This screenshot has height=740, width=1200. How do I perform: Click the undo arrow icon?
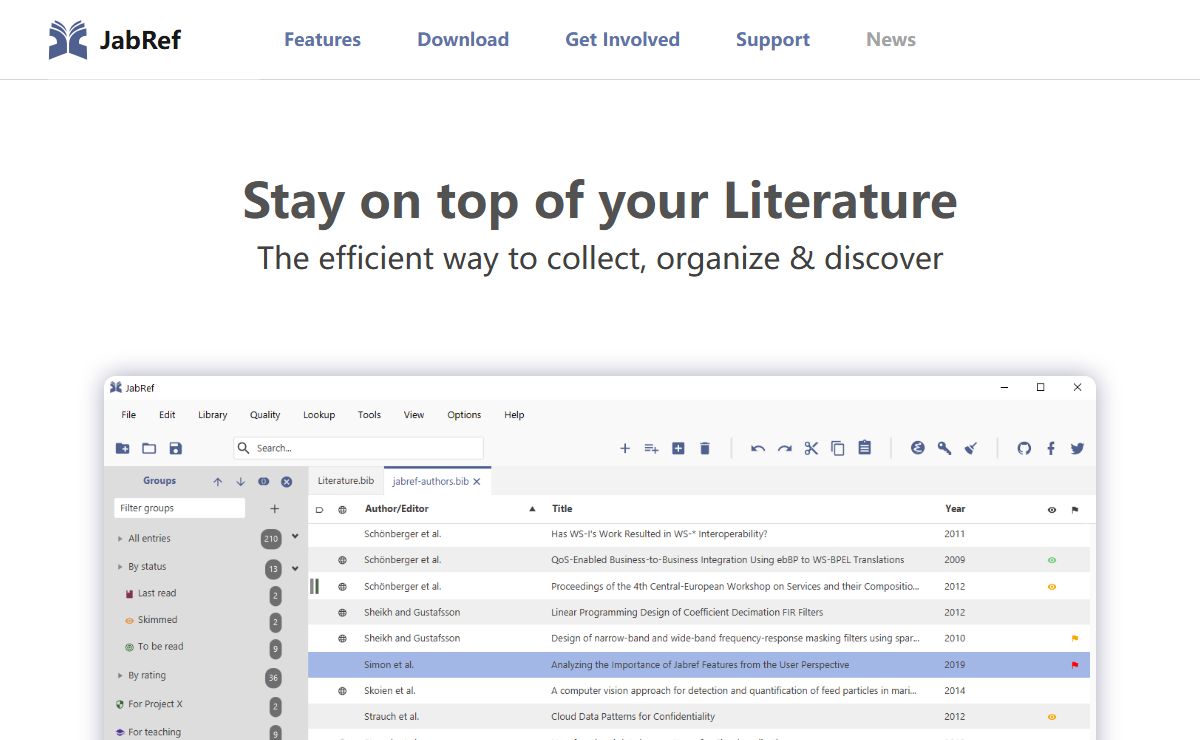pyautogui.click(x=758, y=448)
